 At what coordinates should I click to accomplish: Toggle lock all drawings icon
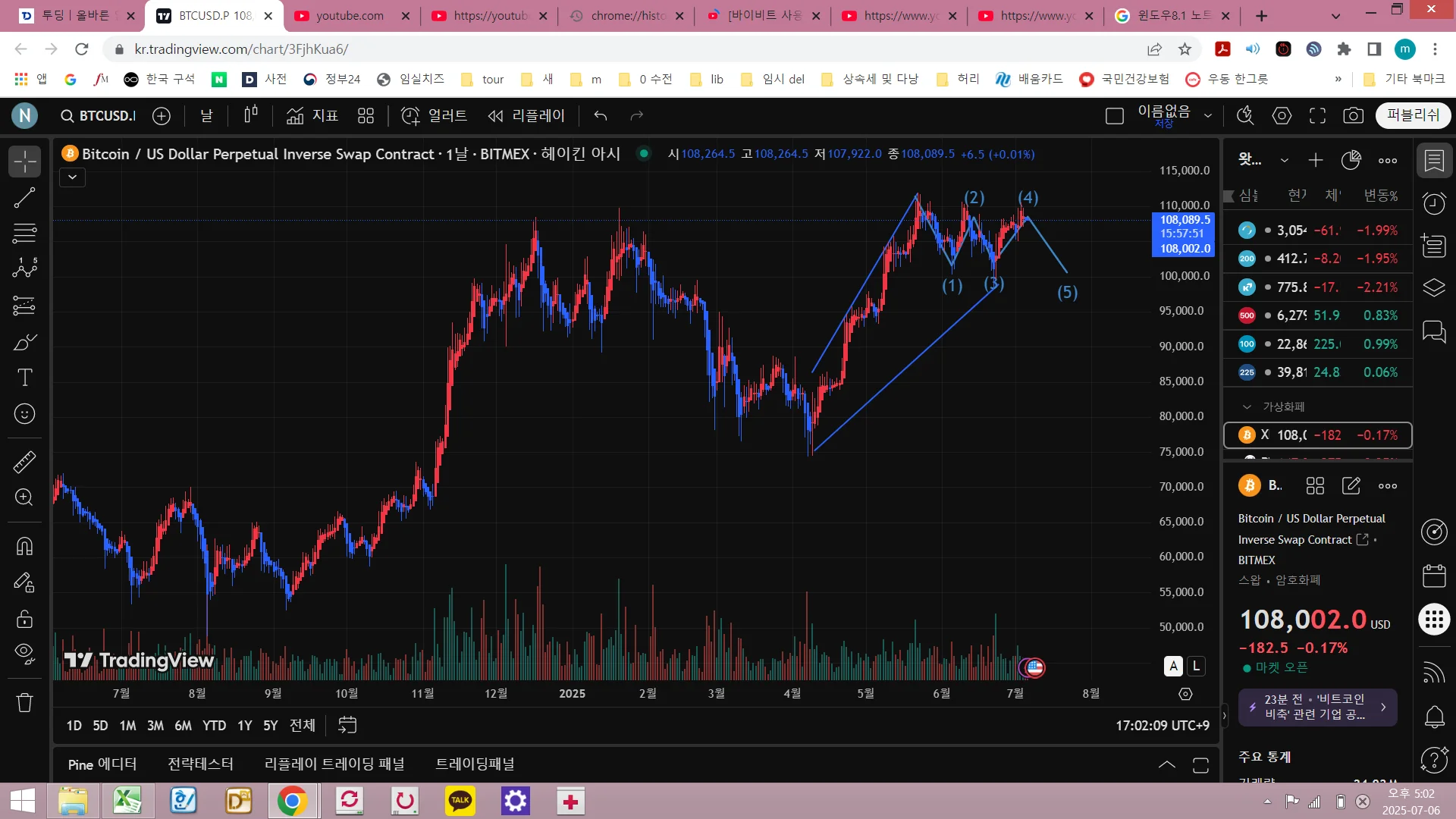pos(24,619)
